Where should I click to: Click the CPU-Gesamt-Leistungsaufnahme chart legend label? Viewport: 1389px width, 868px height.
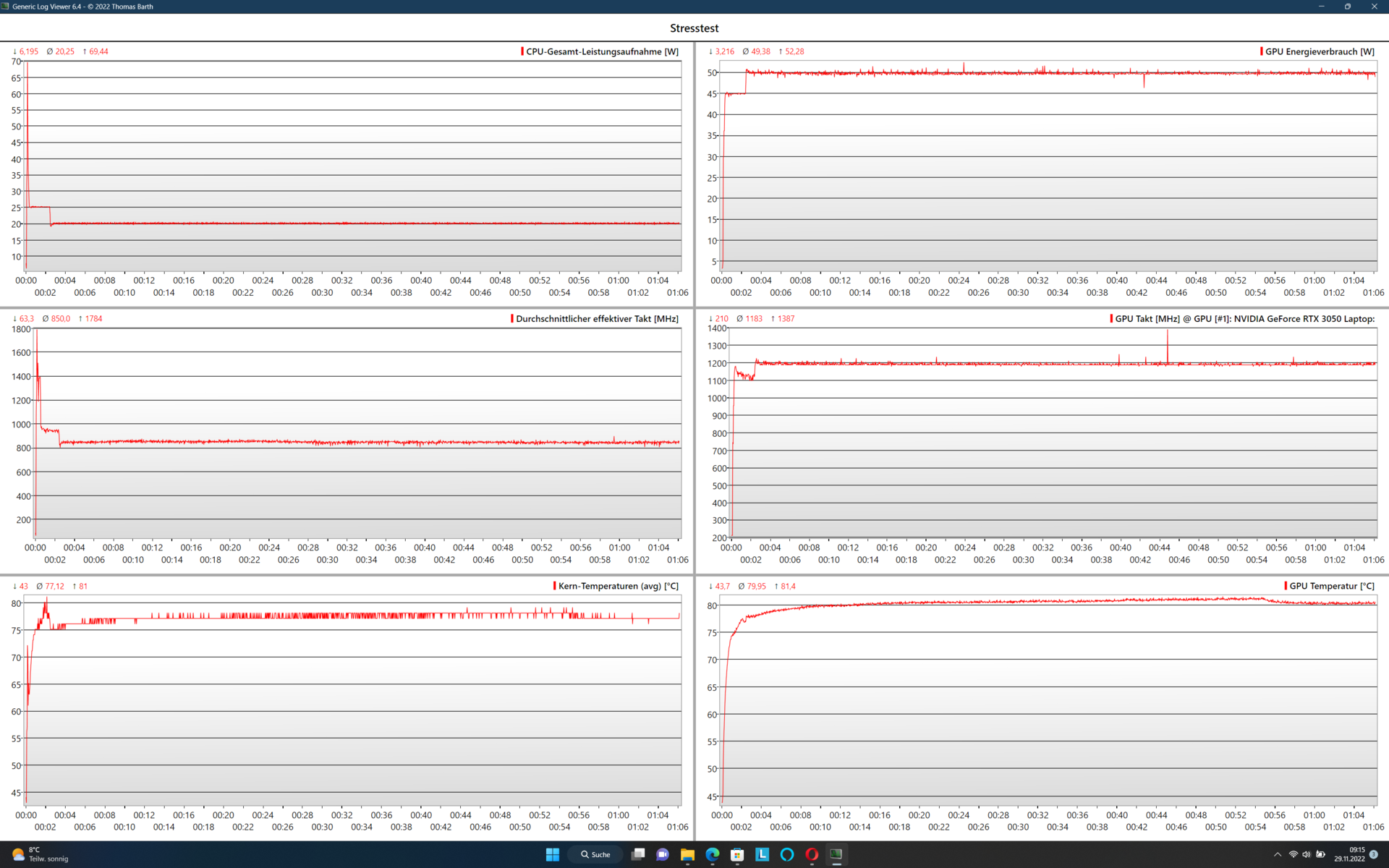coord(601,51)
